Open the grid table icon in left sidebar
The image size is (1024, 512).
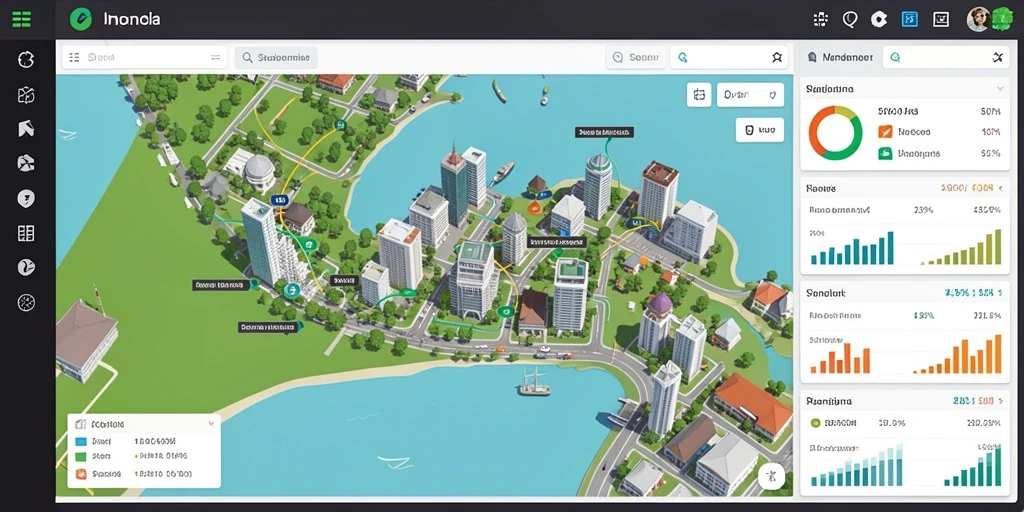point(25,233)
